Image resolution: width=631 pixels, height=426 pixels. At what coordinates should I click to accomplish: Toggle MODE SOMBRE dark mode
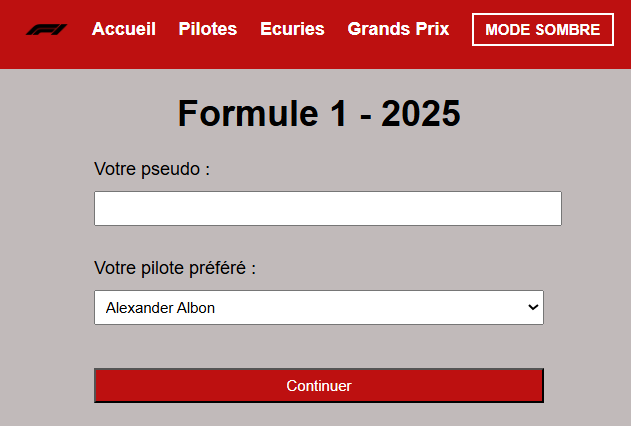pyautogui.click(x=542, y=30)
